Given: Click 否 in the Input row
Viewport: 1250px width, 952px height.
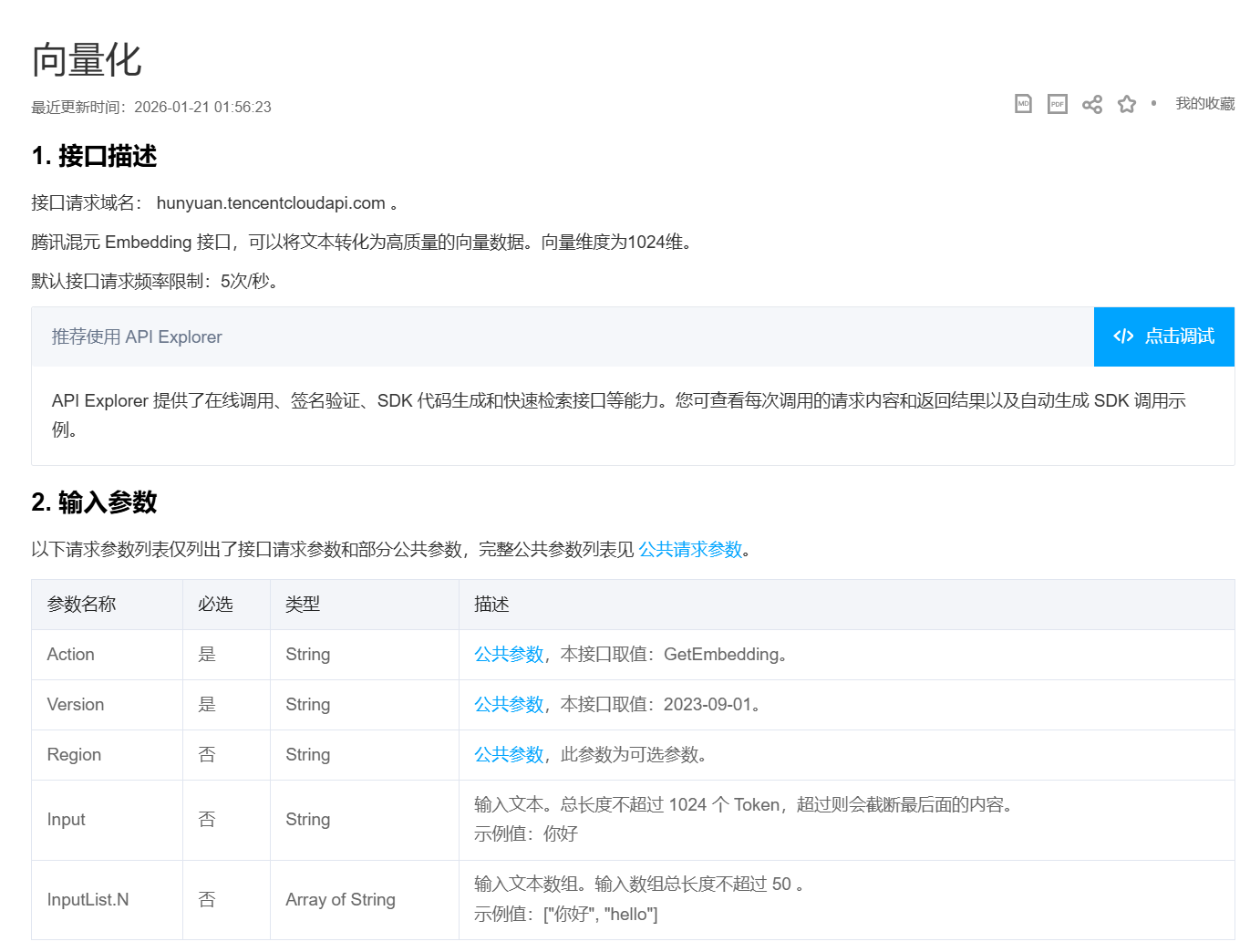Looking at the screenshot, I should [x=207, y=819].
